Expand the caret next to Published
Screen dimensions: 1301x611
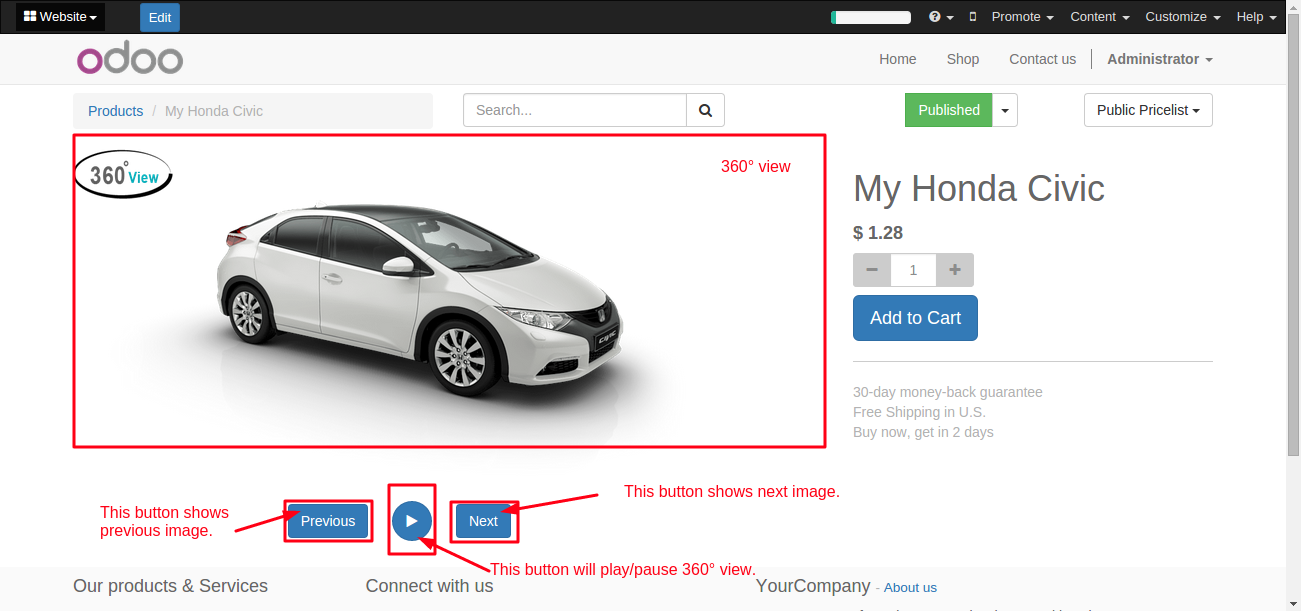(x=1005, y=110)
